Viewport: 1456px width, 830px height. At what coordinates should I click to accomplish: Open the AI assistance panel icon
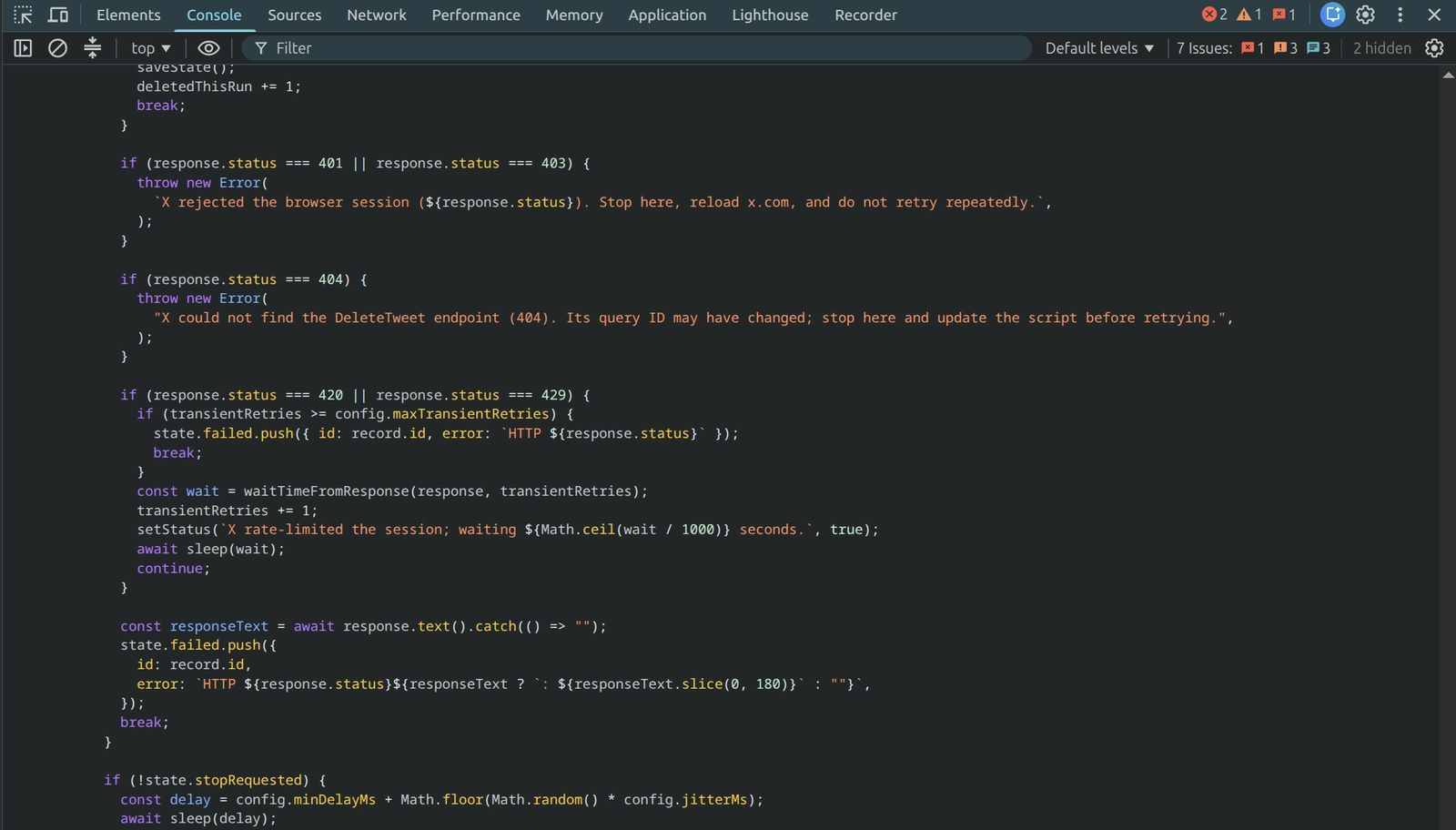(x=1332, y=15)
